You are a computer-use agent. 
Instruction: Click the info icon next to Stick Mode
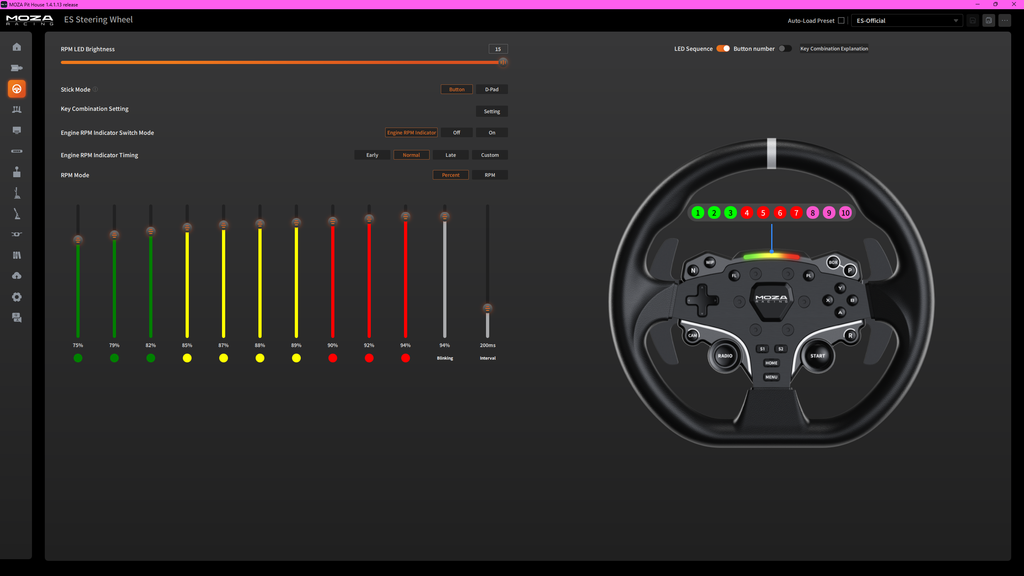click(95, 89)
